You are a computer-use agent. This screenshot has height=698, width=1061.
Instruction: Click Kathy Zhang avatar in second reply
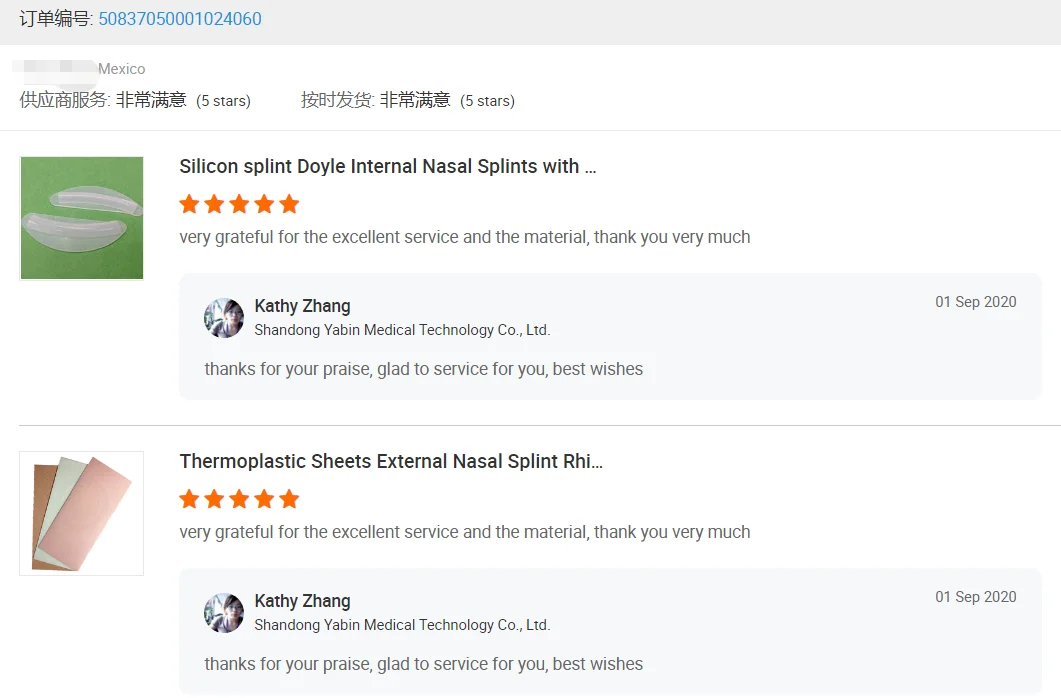[224, 613]
